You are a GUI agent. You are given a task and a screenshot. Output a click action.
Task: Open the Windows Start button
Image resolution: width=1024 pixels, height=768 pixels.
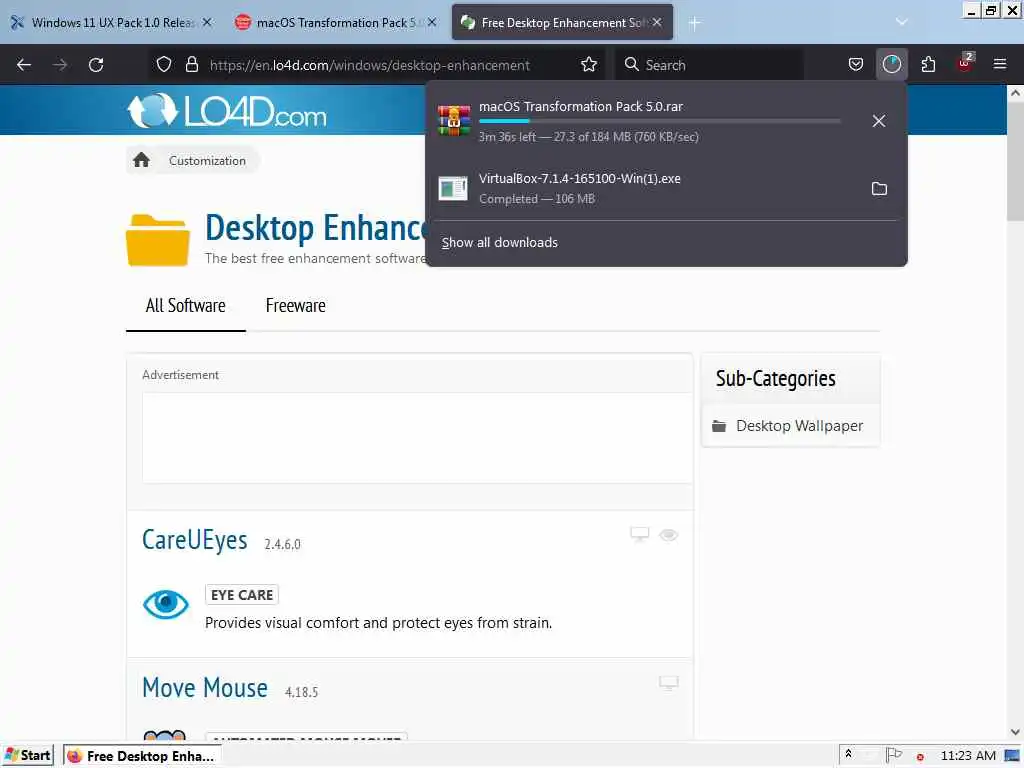tap(27, 756)
